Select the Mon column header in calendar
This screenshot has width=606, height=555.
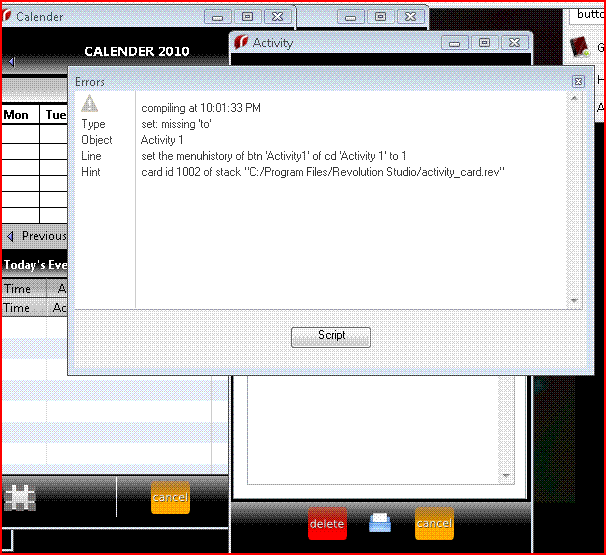click(x=20, y=115)
